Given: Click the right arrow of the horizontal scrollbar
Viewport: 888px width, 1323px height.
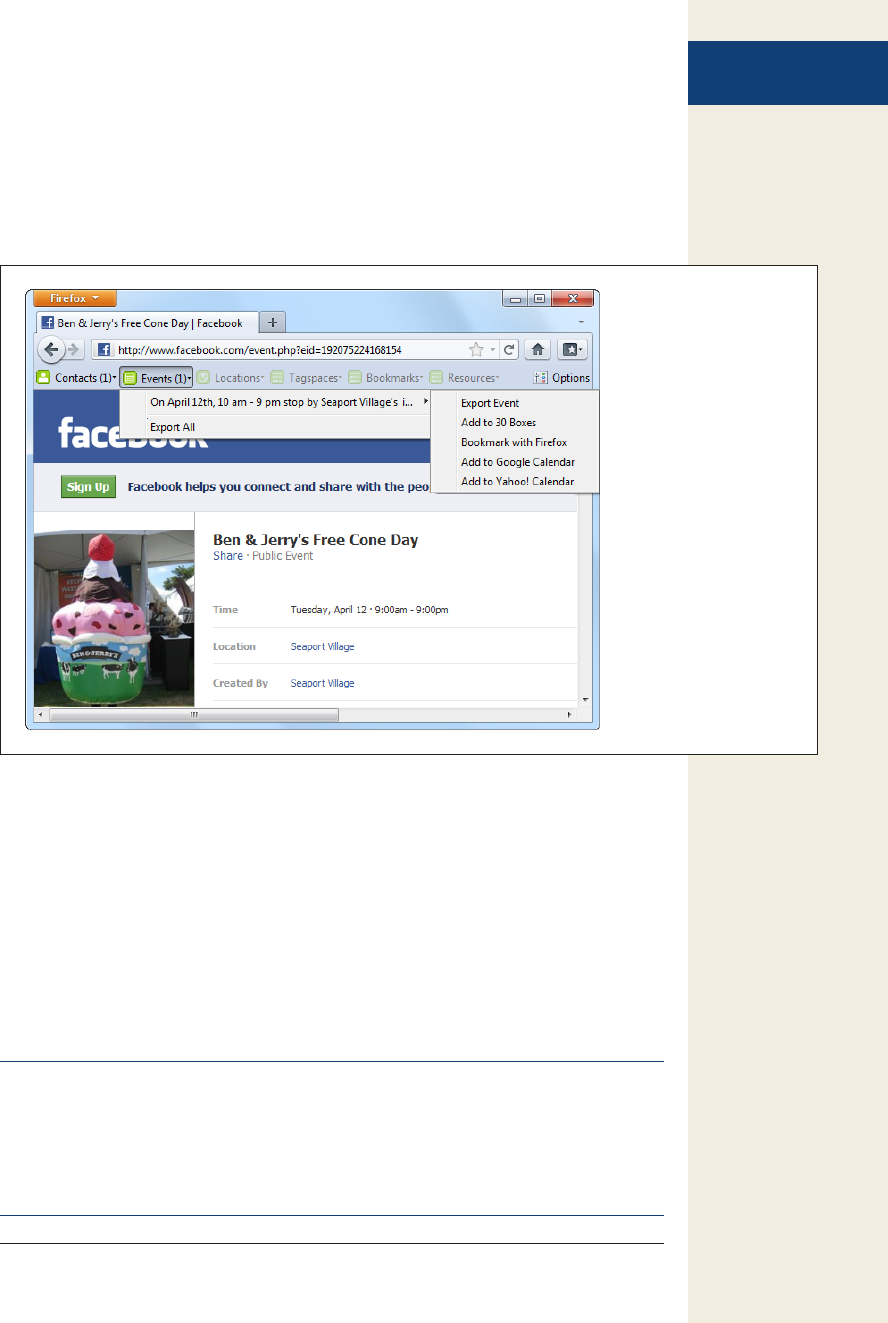Looking at the screenshot, I should click(571, 715).
